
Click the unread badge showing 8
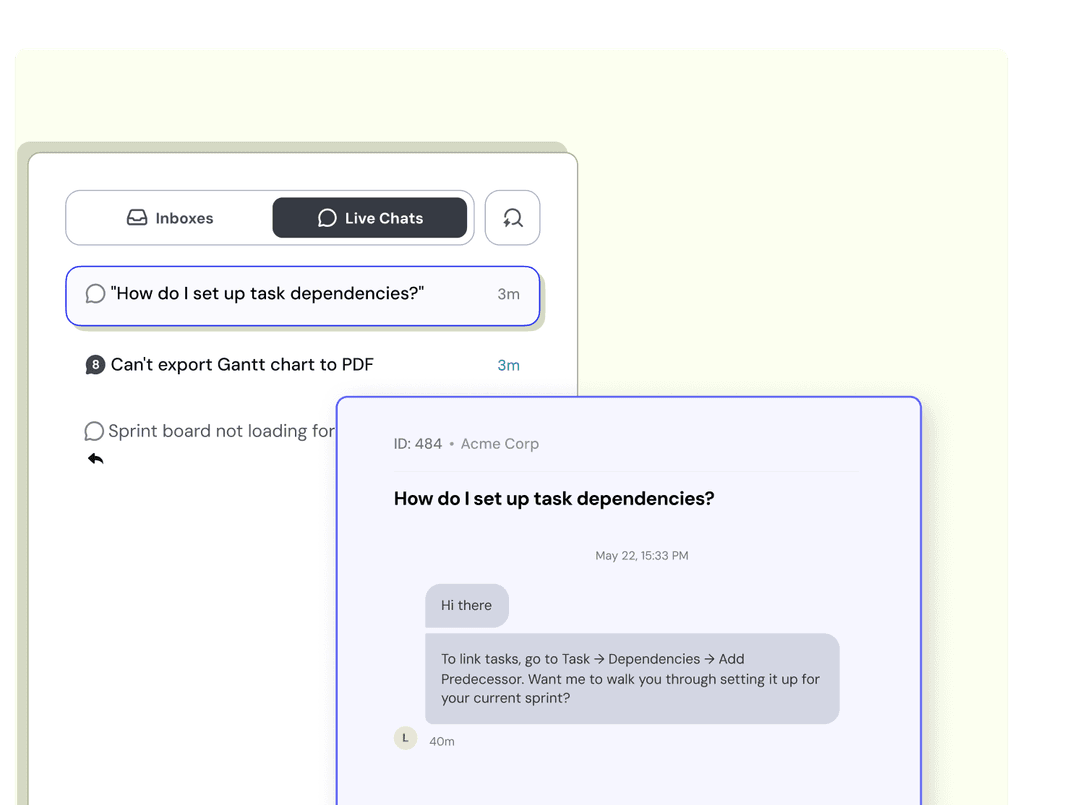click(x=95, y=365)
